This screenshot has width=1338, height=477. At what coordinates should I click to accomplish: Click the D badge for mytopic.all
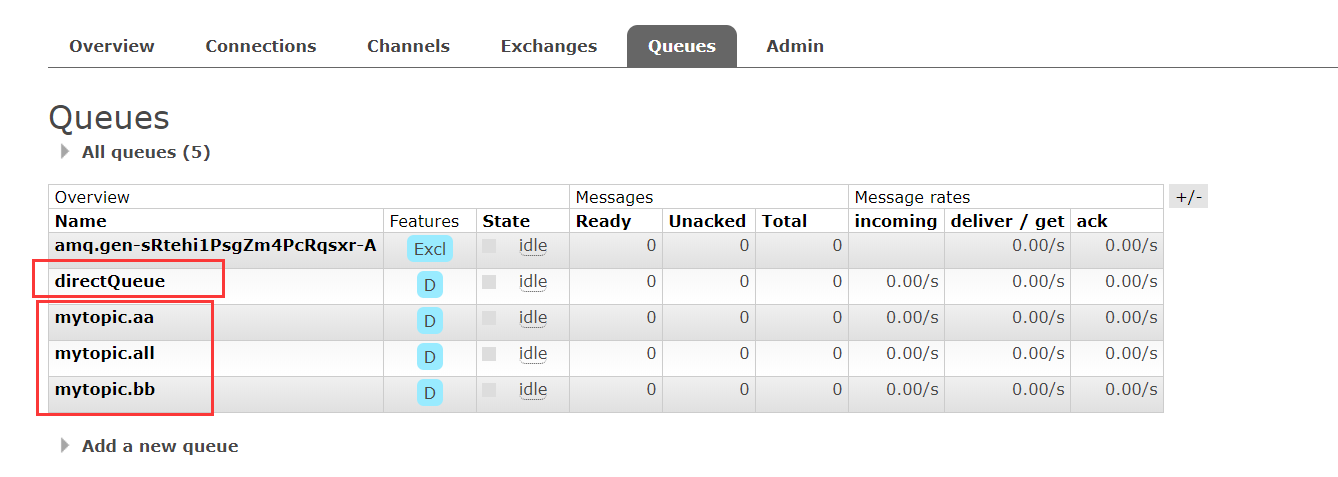(430, 357)
